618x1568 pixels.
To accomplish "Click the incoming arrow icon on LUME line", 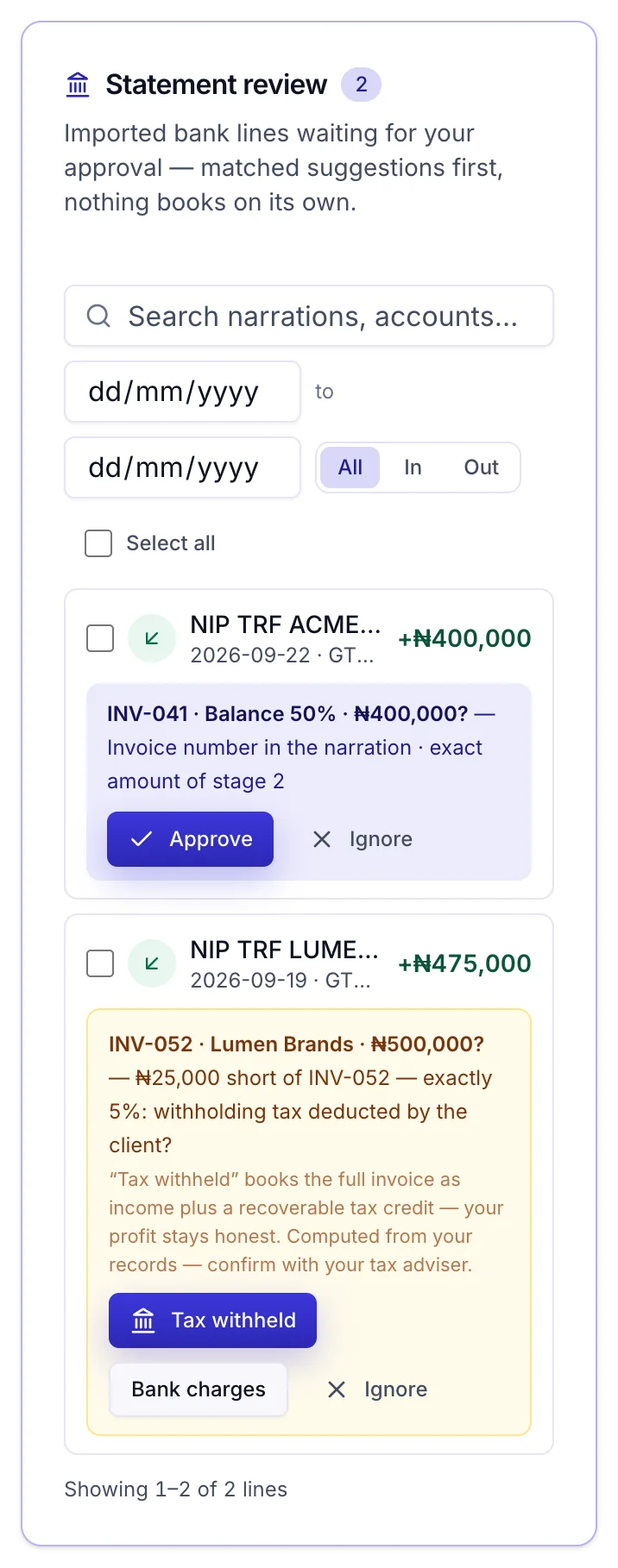I will pos(152,963).
